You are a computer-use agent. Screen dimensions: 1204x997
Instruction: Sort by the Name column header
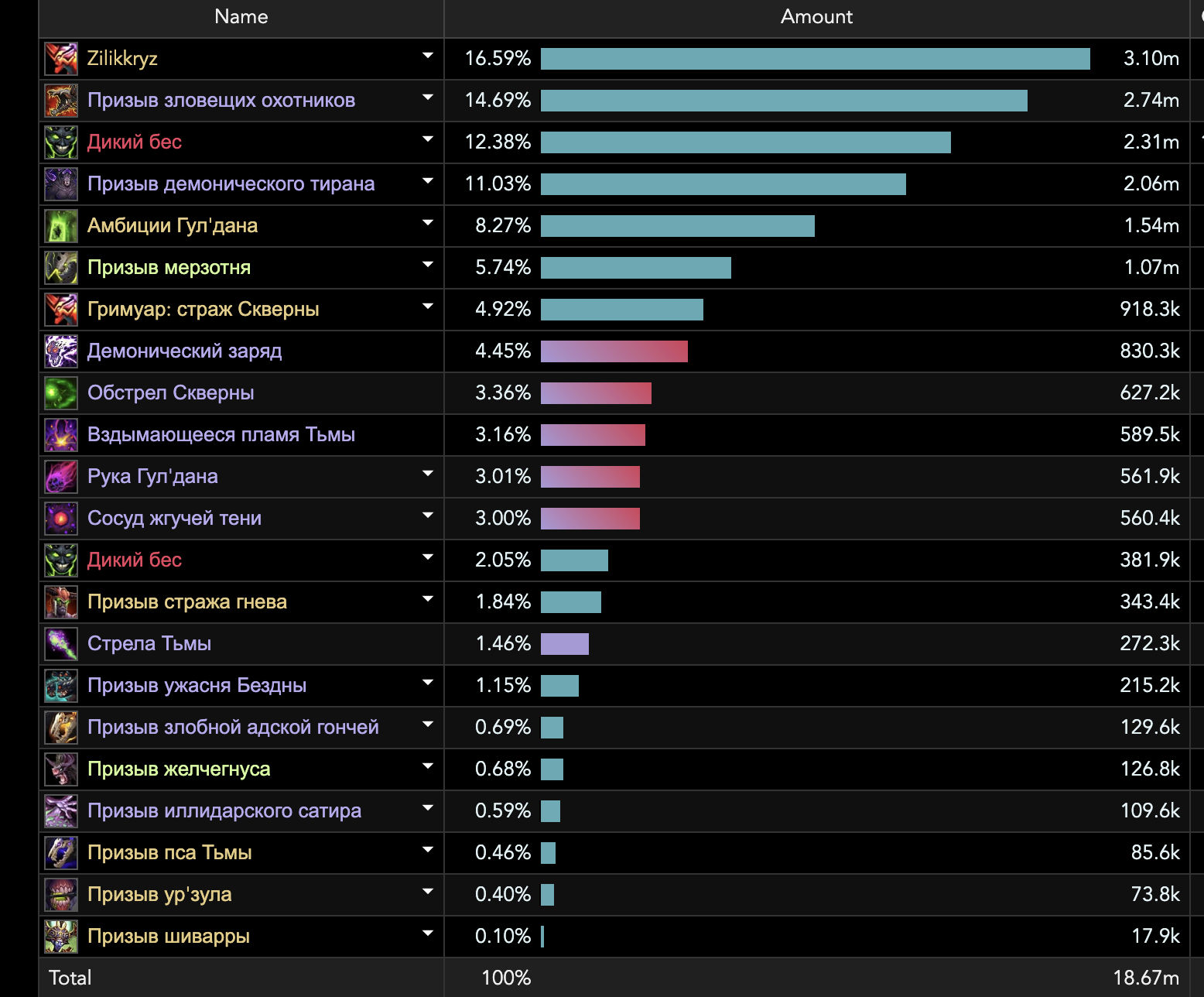[x=241, y=17]
